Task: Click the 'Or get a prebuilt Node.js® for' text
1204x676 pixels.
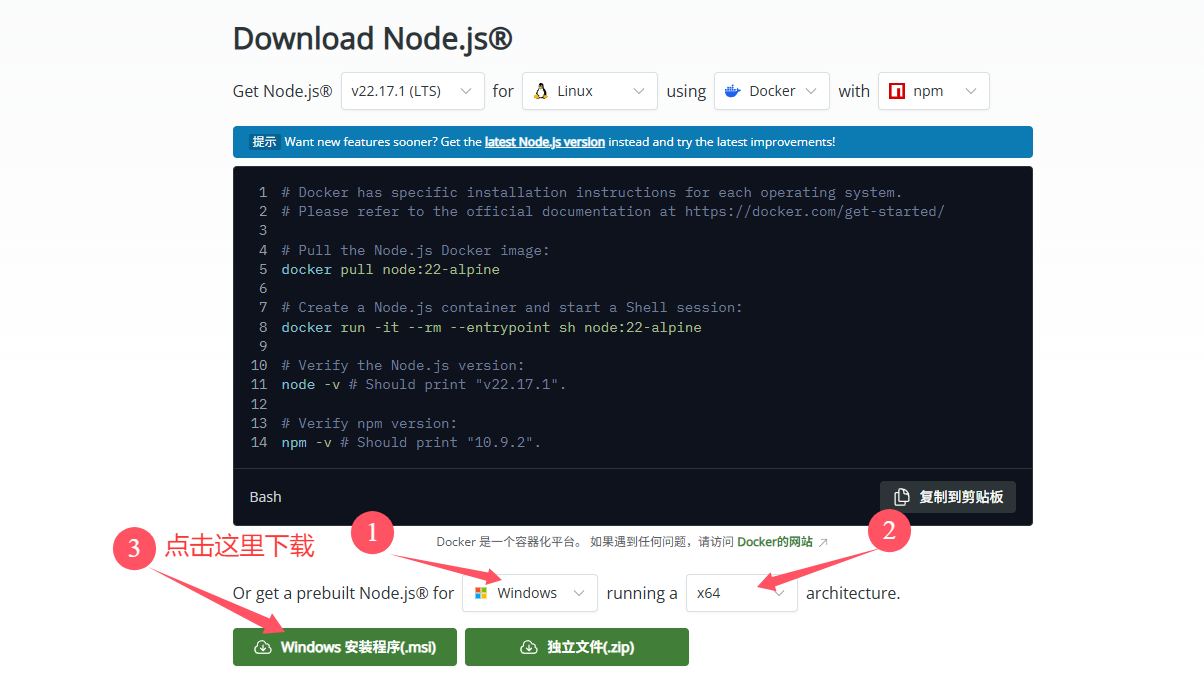Action: [343, 593]
